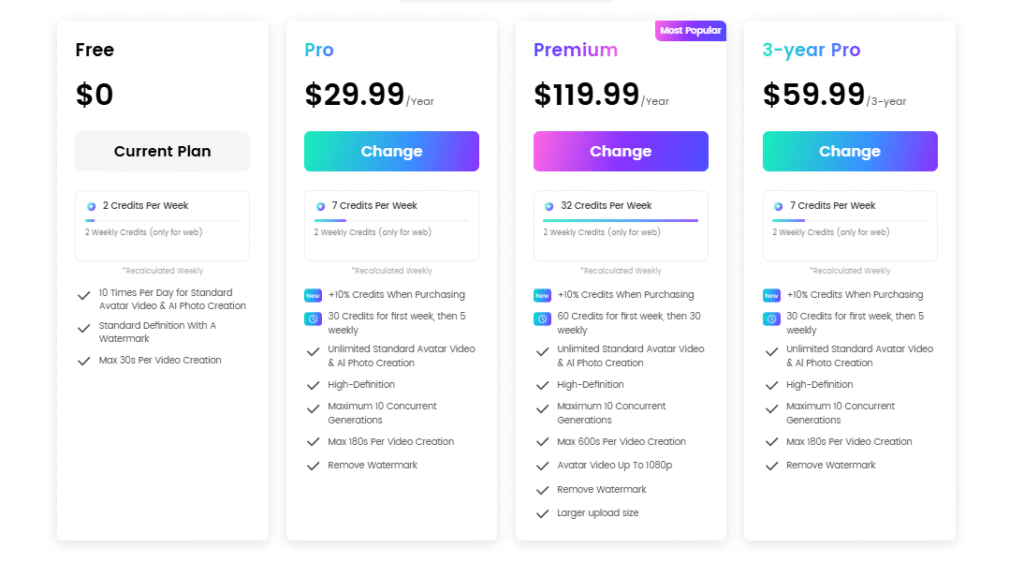
Task: Click the Pro plan 'New' badge icon
Action: pos(313,295)
